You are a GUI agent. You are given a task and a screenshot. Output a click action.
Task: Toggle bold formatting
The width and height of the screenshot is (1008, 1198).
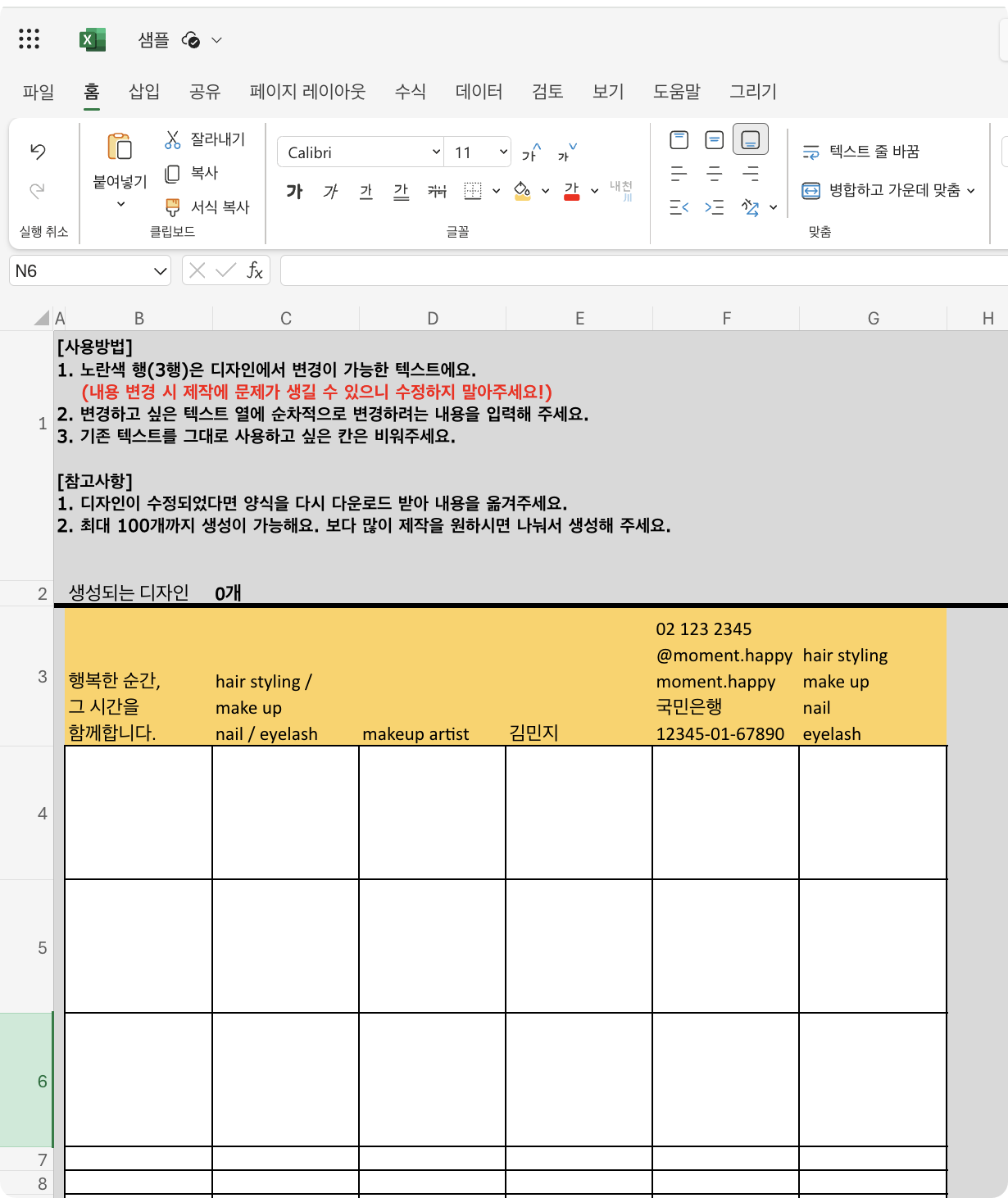click(x=294, y=191)
